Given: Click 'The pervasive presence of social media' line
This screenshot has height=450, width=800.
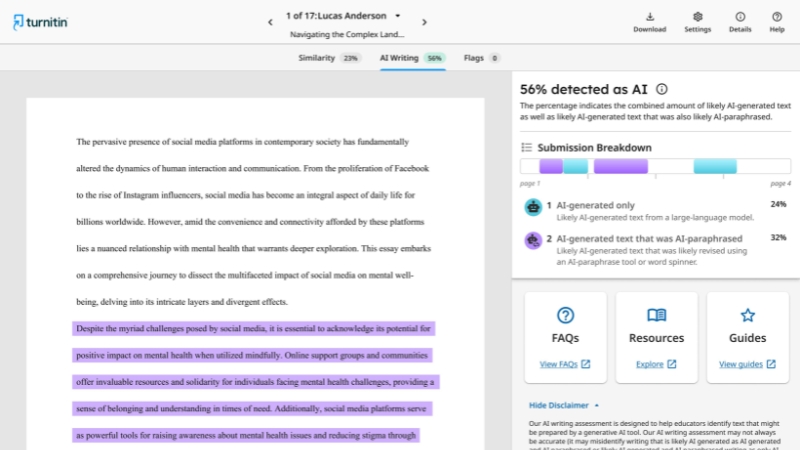Looking at the screenshot, I should (x=242, y=142).
